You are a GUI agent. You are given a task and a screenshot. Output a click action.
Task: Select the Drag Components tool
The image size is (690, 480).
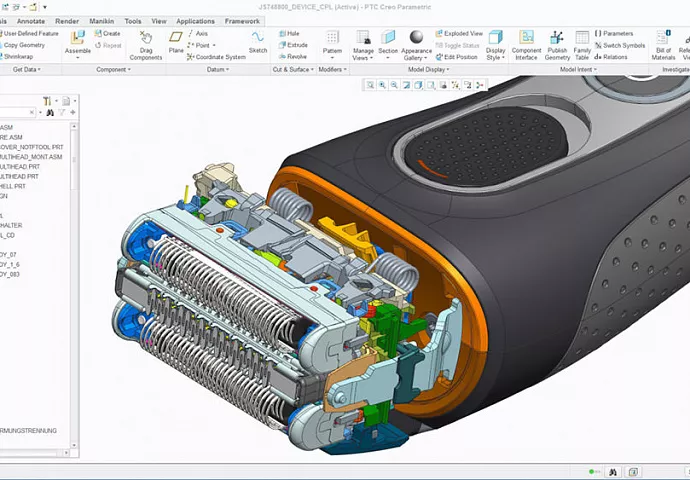pos(146,39)
